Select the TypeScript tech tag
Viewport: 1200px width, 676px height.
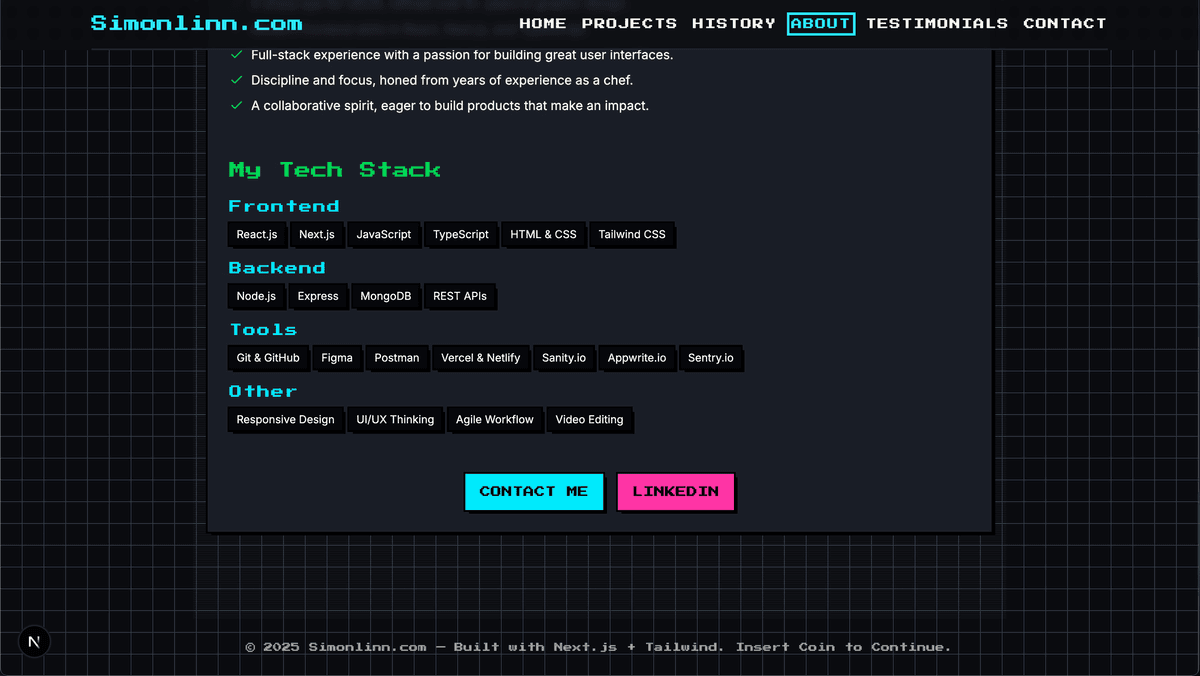461,234
